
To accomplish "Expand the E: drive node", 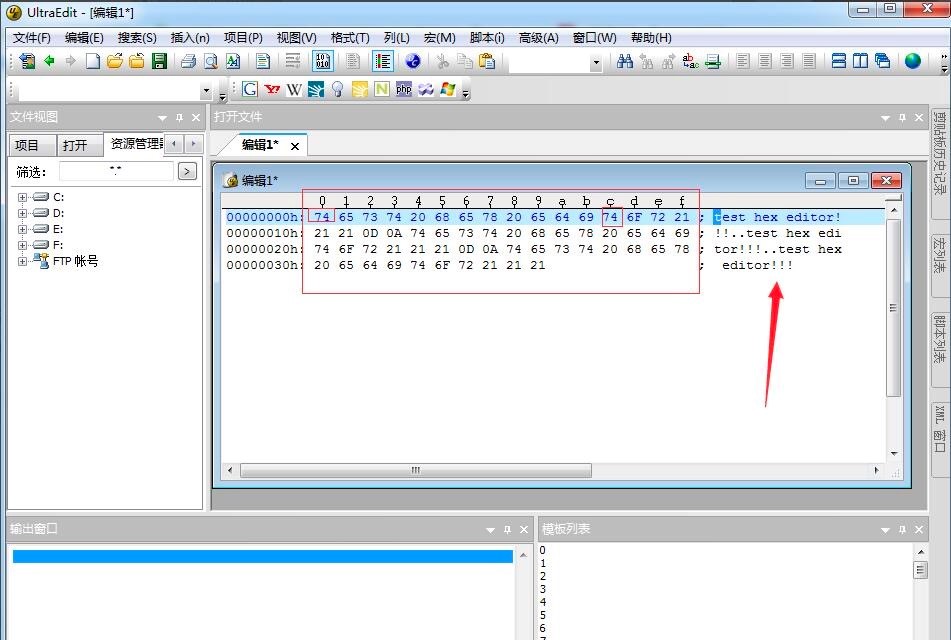I will click(x=22, y=229).
